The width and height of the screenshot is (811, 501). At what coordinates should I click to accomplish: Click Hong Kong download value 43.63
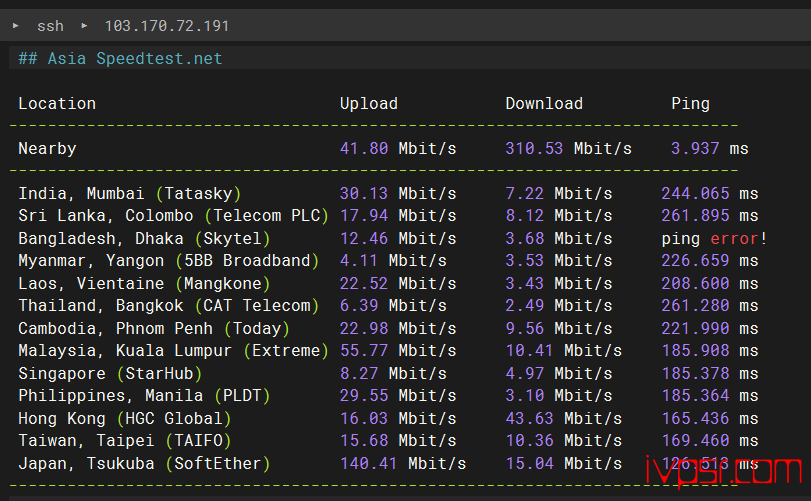(529, 418)
